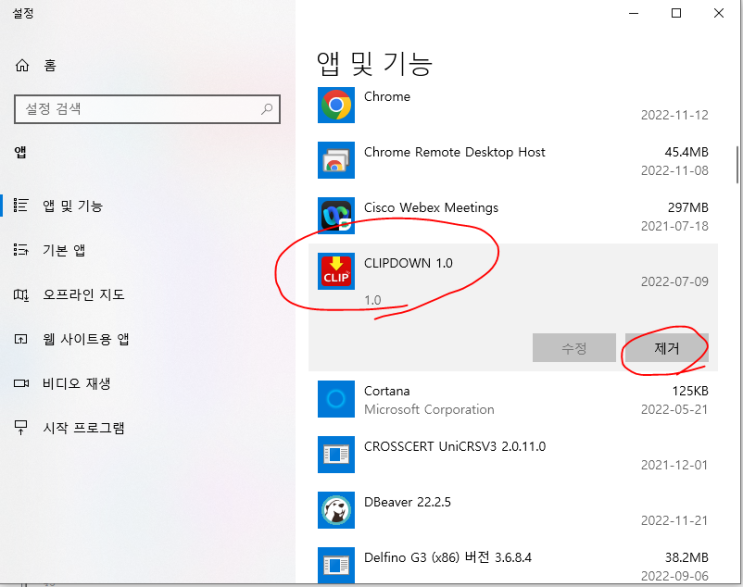Click Microsoft Corporation publisher text
743x587 pixels.
click(x=429, y=409)
